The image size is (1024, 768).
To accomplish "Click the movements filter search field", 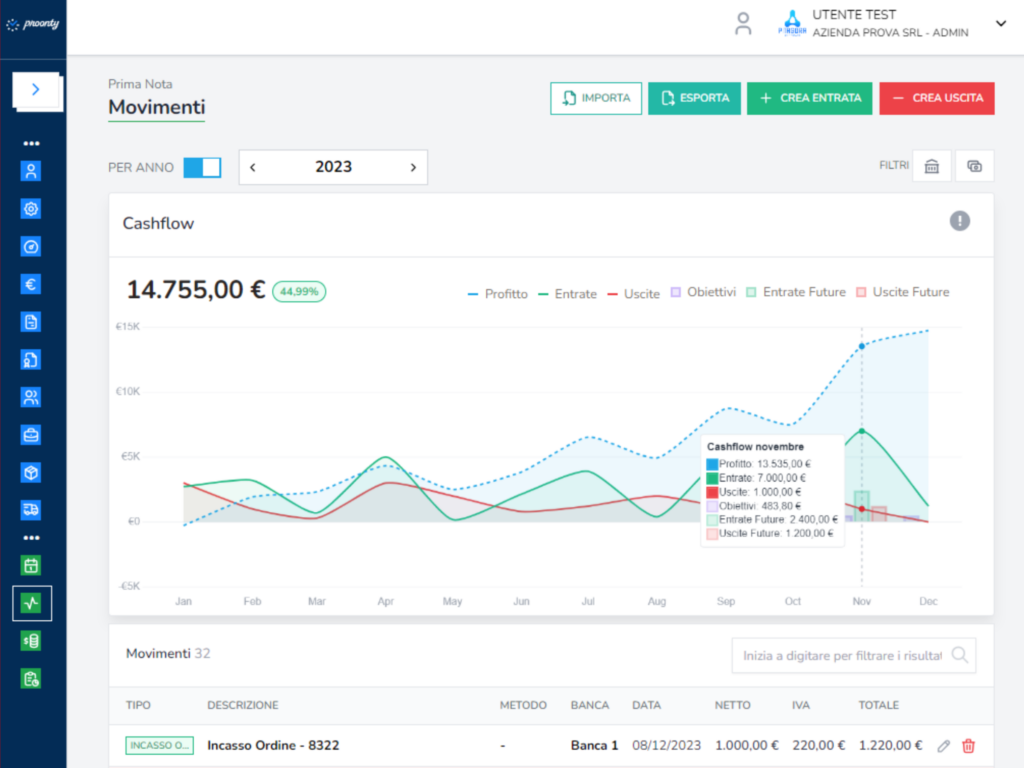I will coord(842,656).
